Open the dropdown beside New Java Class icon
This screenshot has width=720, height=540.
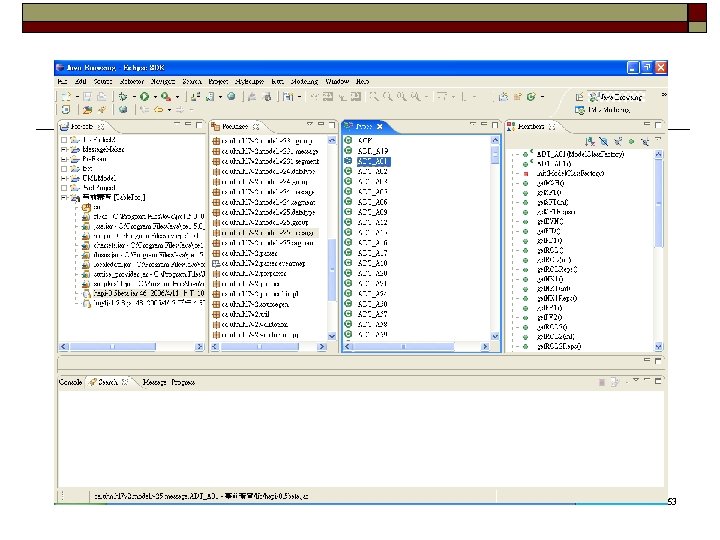point(220,97)
